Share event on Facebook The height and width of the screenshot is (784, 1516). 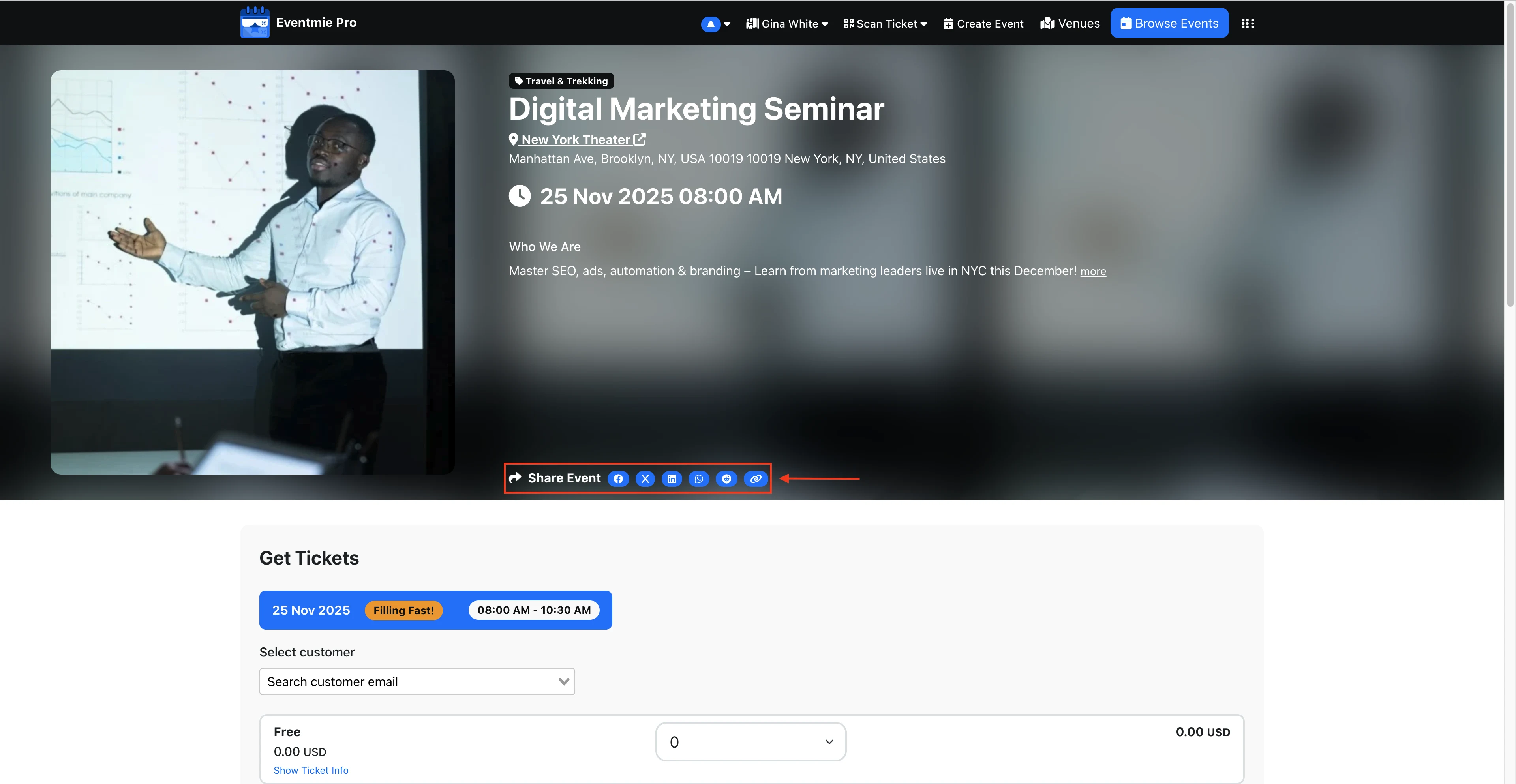point(618,478)
